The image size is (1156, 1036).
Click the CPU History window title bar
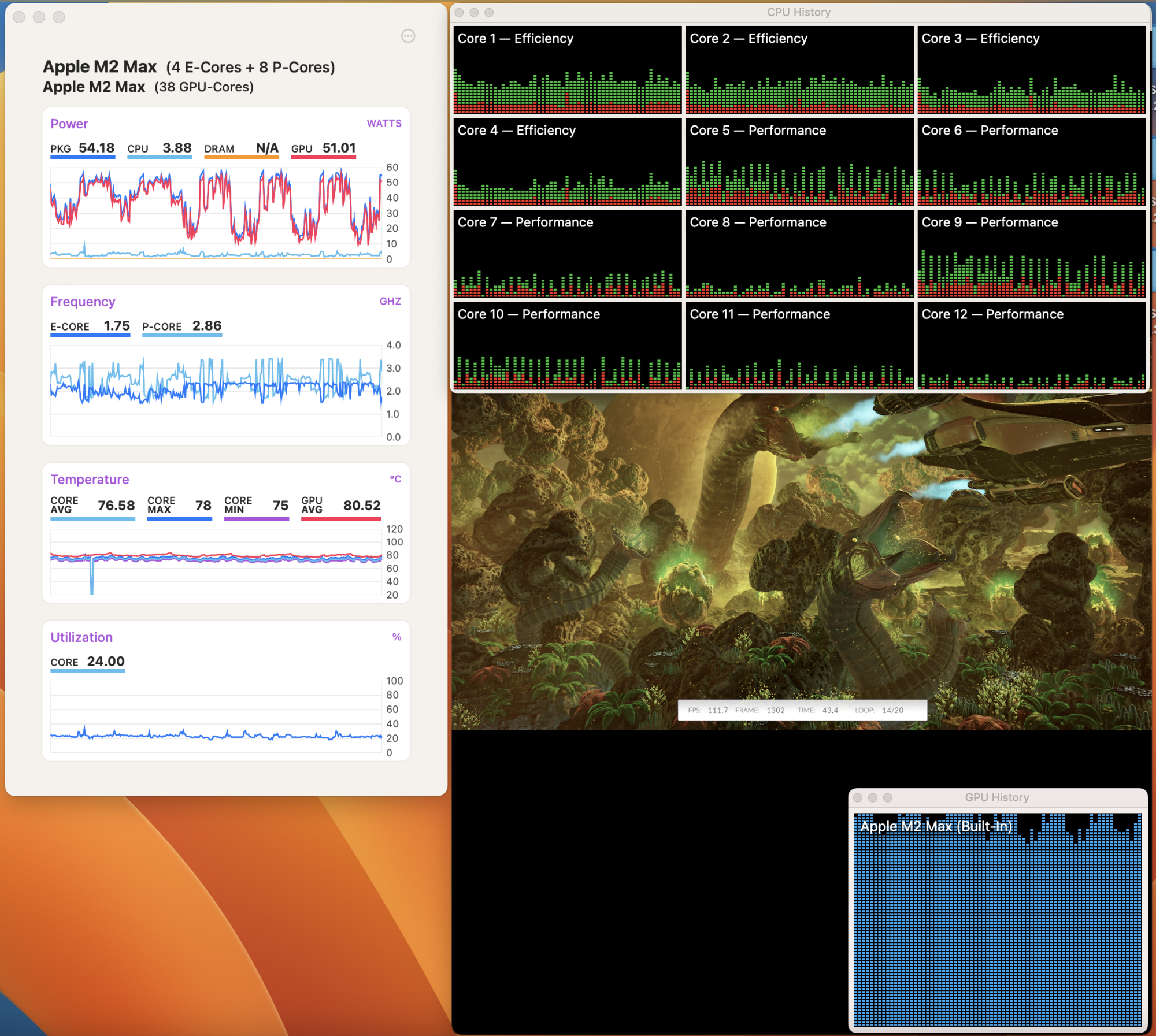click(798, 12)
